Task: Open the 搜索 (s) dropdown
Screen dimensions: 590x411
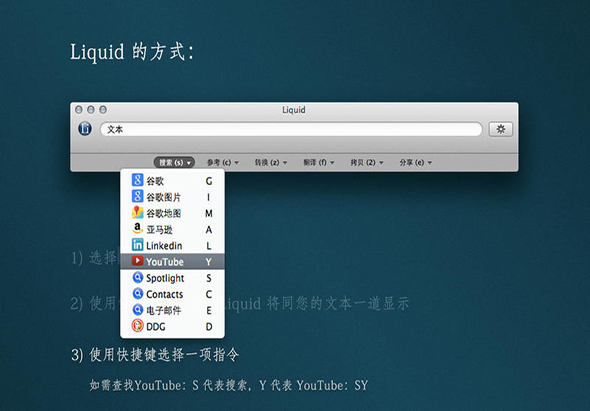Action: coord(174,162)
